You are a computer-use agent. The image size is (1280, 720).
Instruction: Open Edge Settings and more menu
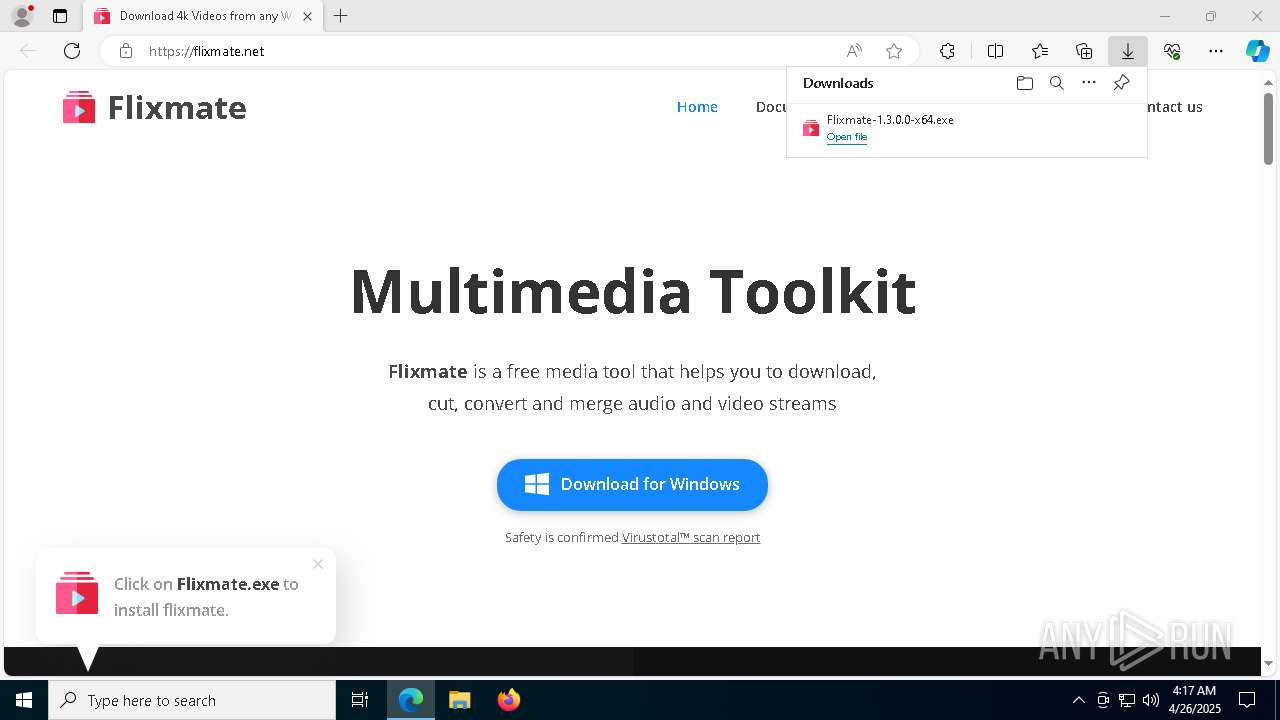[x=1216, y=51]
